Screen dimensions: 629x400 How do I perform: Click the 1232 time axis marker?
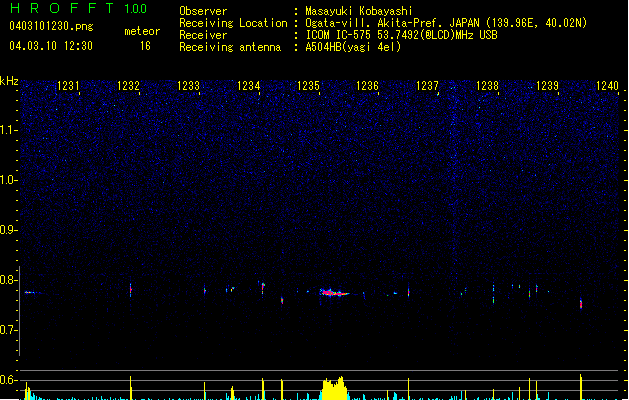(x=128, y=85)
